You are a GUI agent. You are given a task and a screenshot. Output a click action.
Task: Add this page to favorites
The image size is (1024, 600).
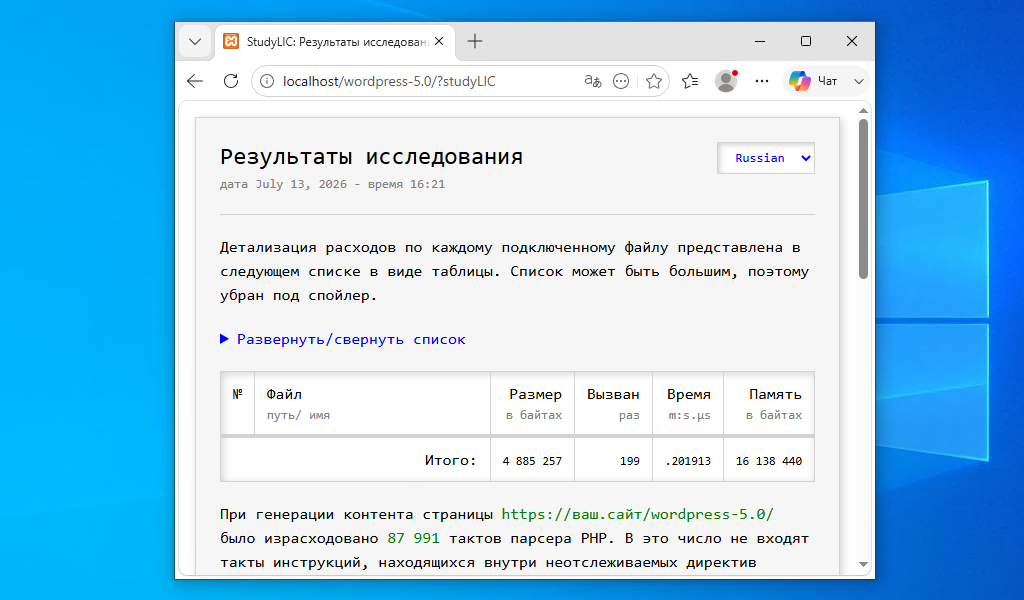tap(654, 81)
